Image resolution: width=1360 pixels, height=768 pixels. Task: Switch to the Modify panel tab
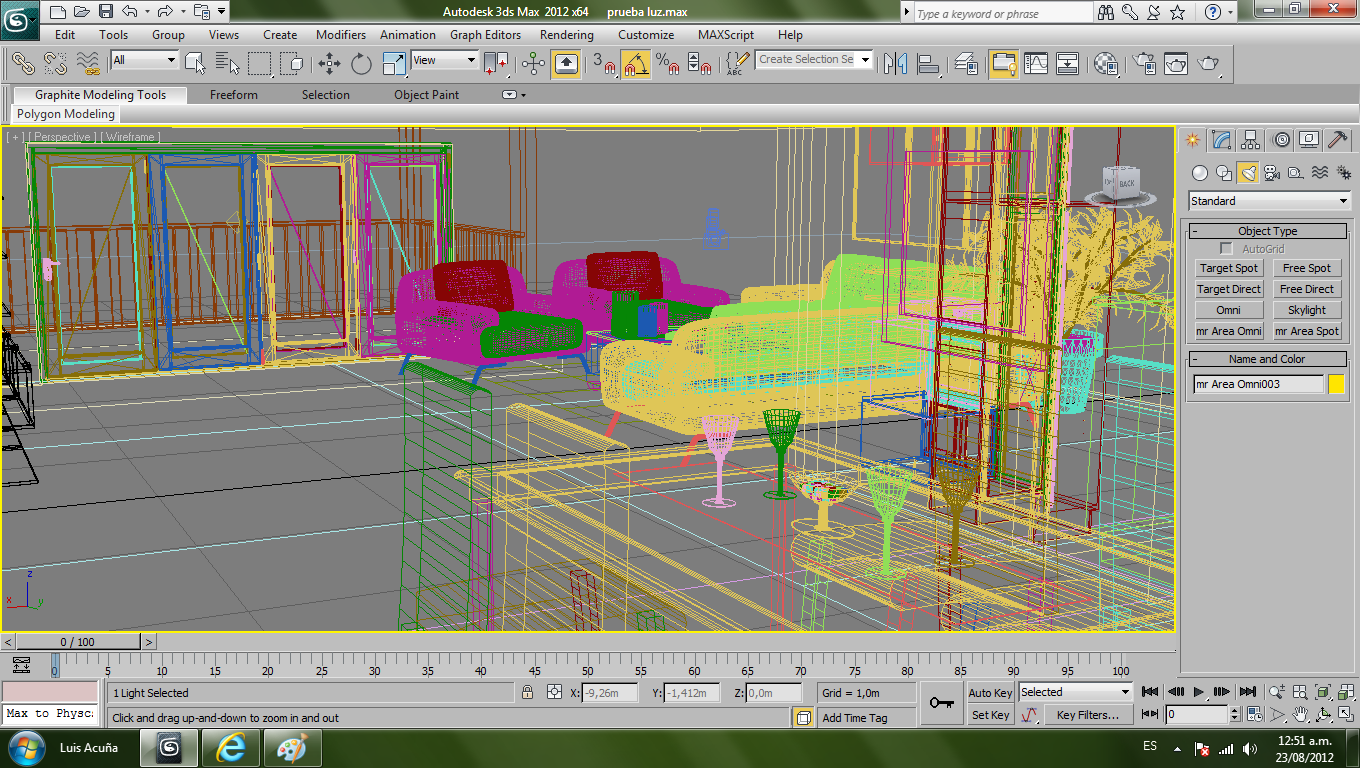point(1220,140)
